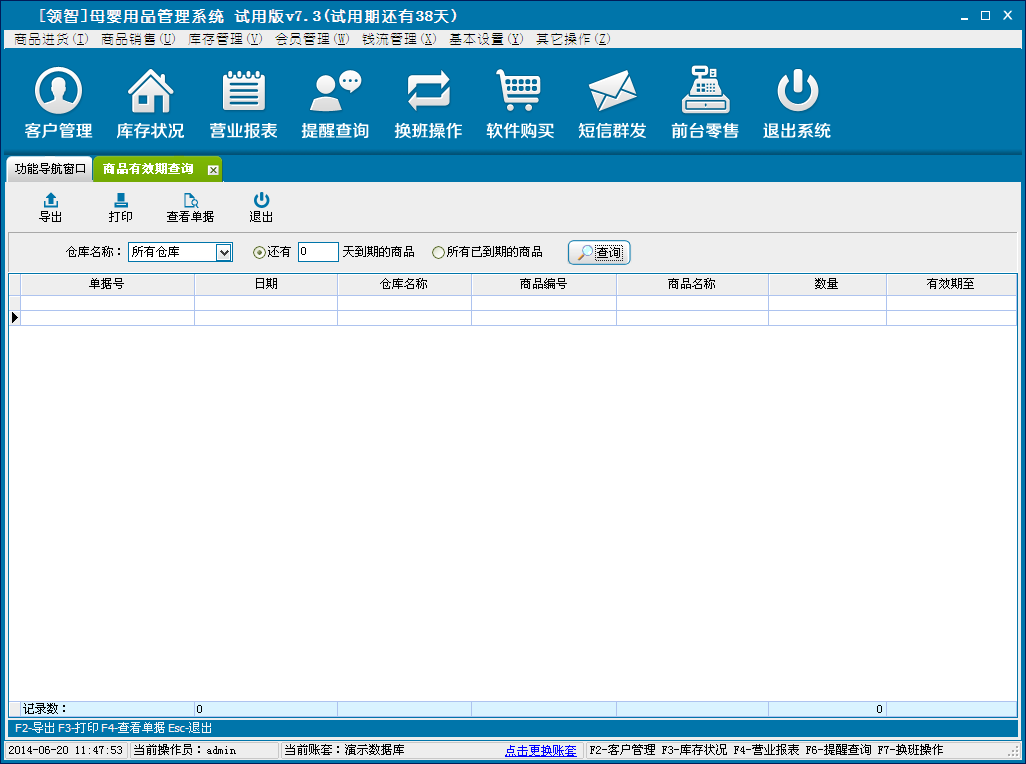1026x764 pixels.
Task: Launch the 前台零售 cash register icon
Action: (705, 93)
